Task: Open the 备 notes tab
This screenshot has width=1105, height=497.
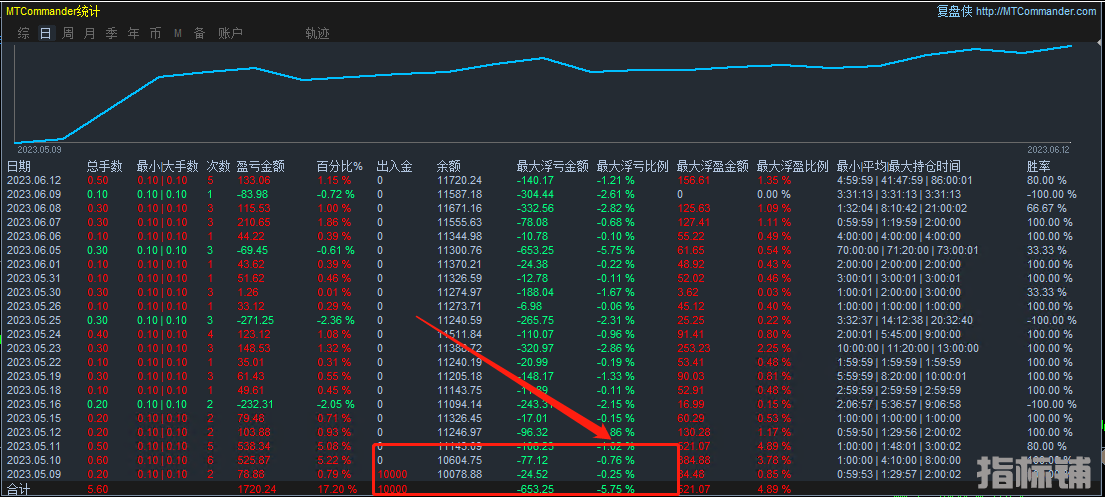Action: coord(199,33)
